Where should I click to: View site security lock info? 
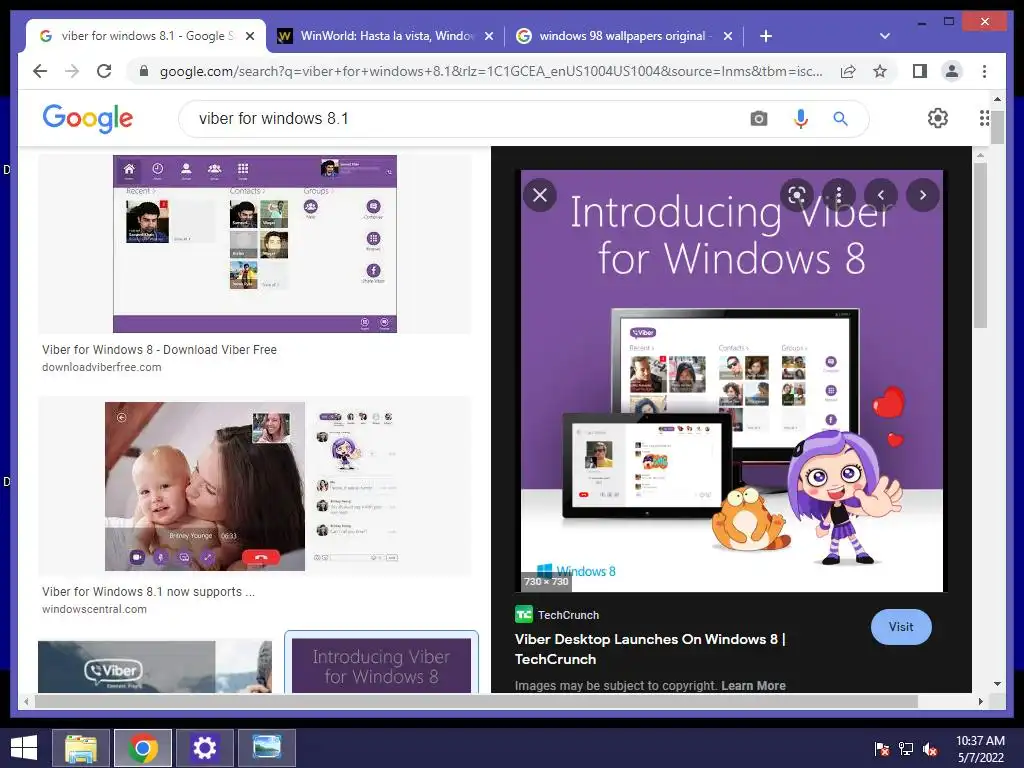click(x=144, y=71)
